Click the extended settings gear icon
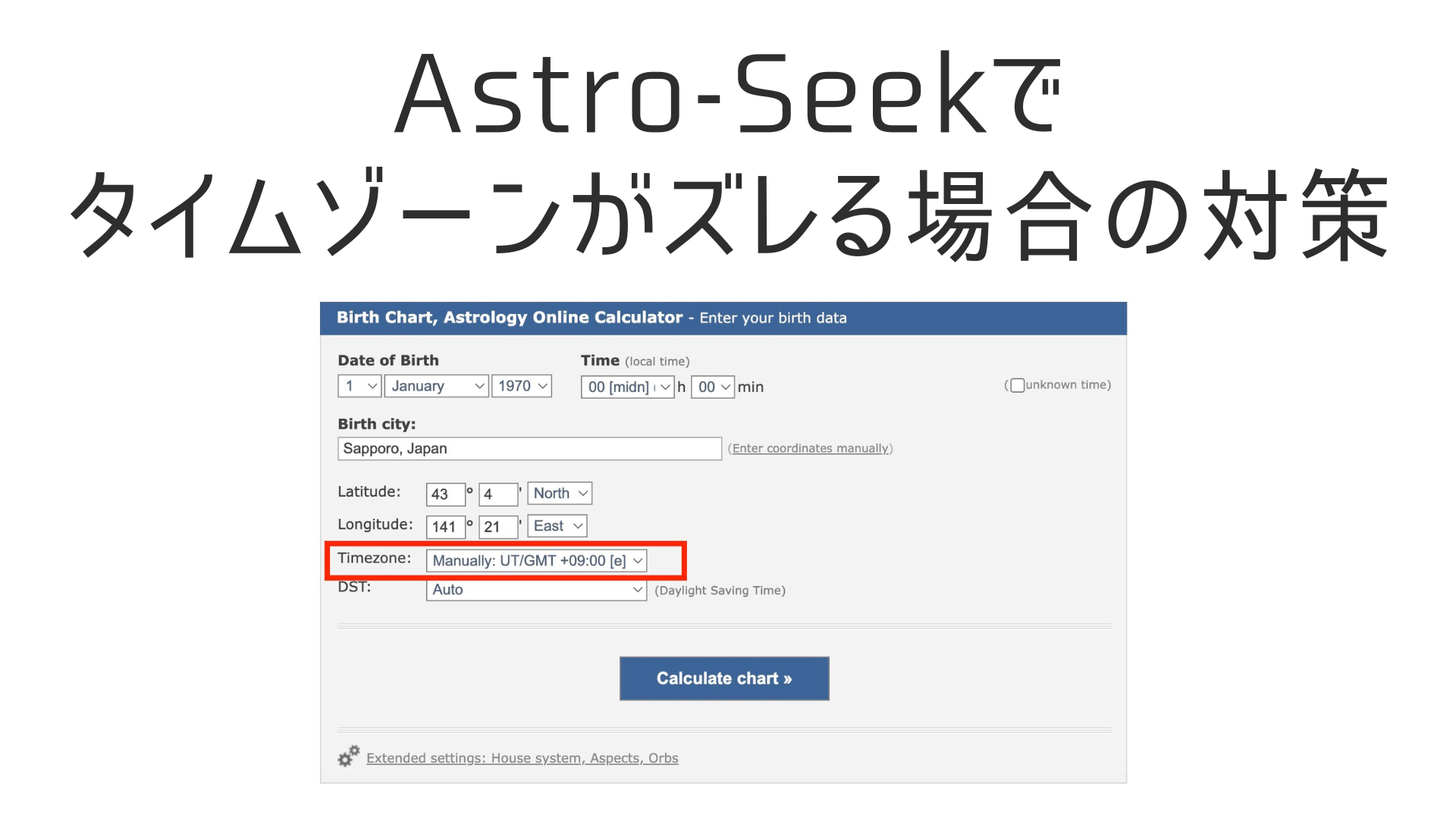1456x819 pixels. point(348,756)
